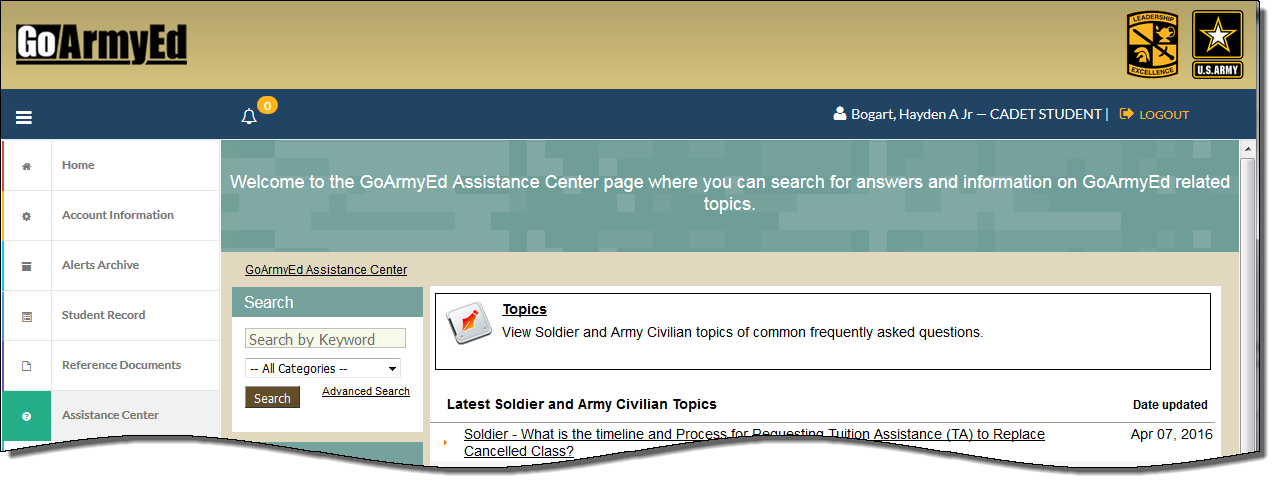Image resolution: width=1275 pixels, height=484 pixels.
Task: Click the Home house icon in sidebar
Action: point(26,166)
